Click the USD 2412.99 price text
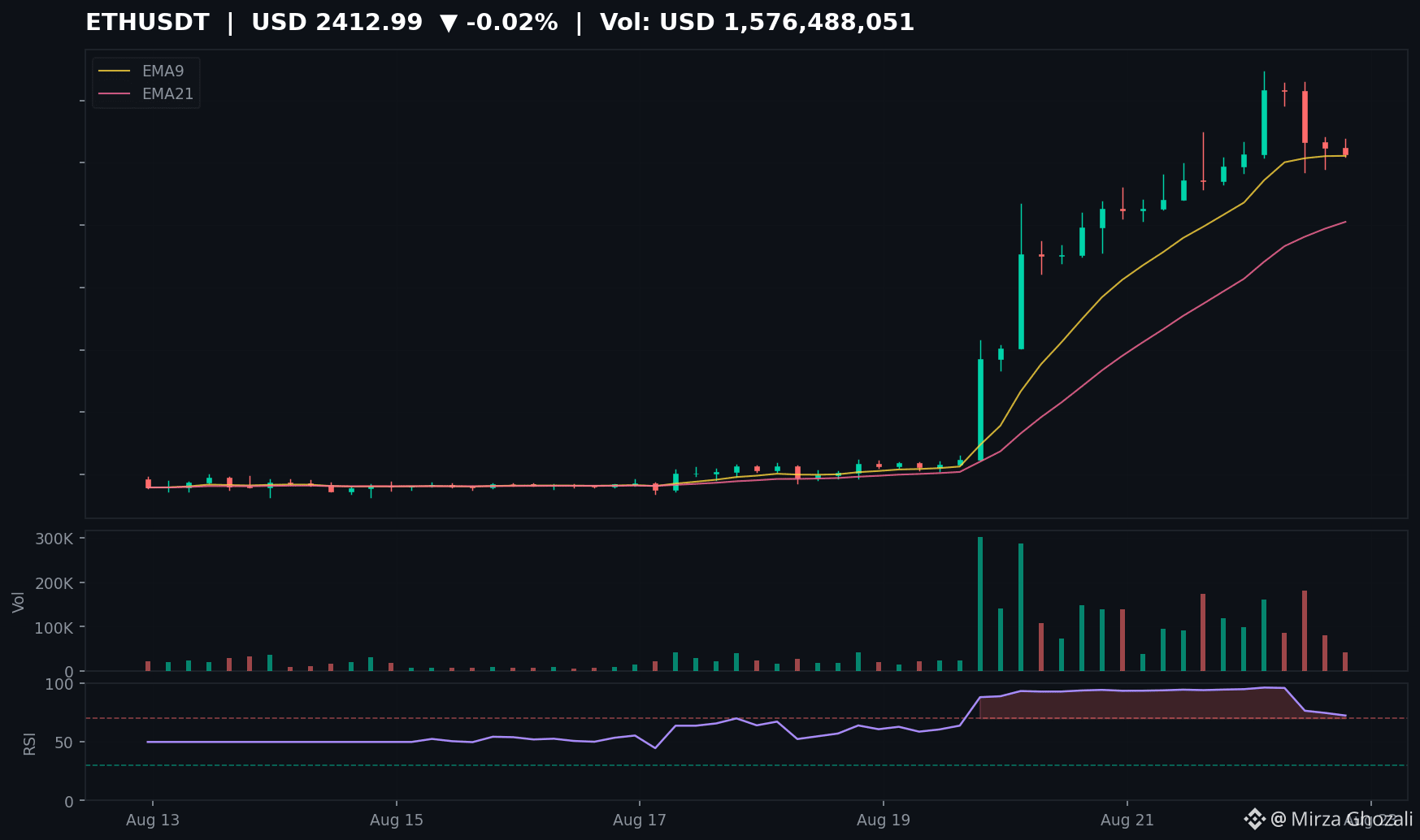The image size is (1420, 840). point(337,22)
